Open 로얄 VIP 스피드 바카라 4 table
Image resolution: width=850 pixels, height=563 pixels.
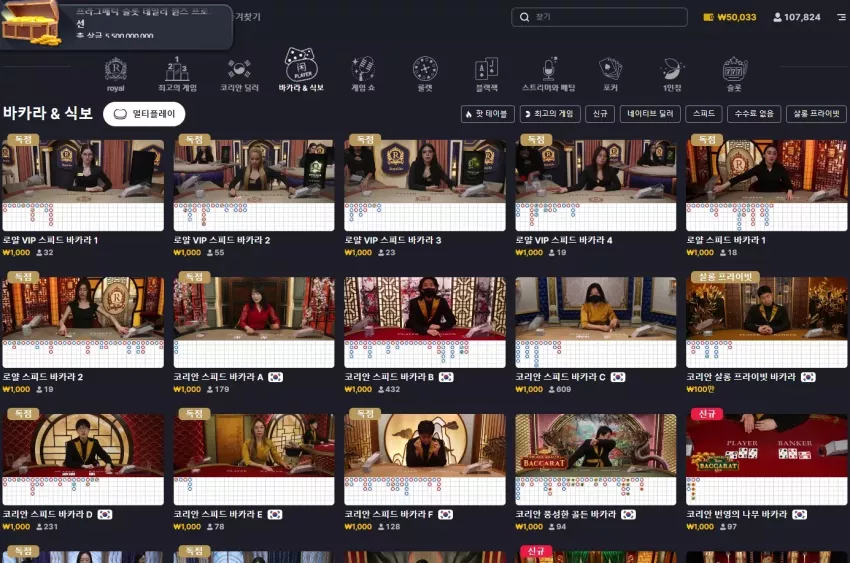click(595, 185)
